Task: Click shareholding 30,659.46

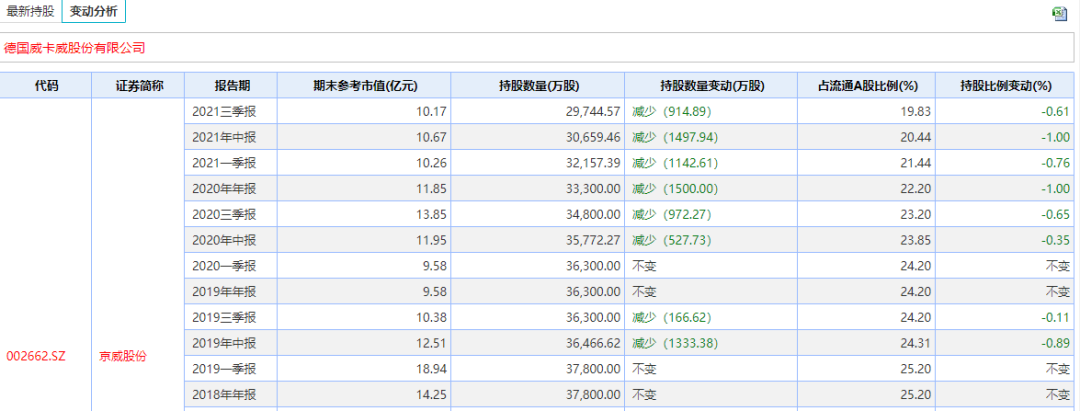Action: pyautogui.click(x=593, y=137)
